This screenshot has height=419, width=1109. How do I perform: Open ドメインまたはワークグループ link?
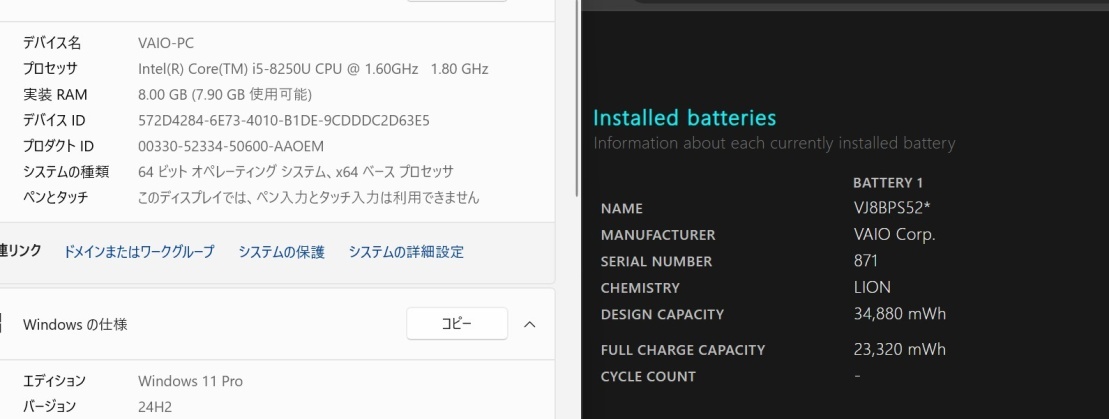coord(139,252)
